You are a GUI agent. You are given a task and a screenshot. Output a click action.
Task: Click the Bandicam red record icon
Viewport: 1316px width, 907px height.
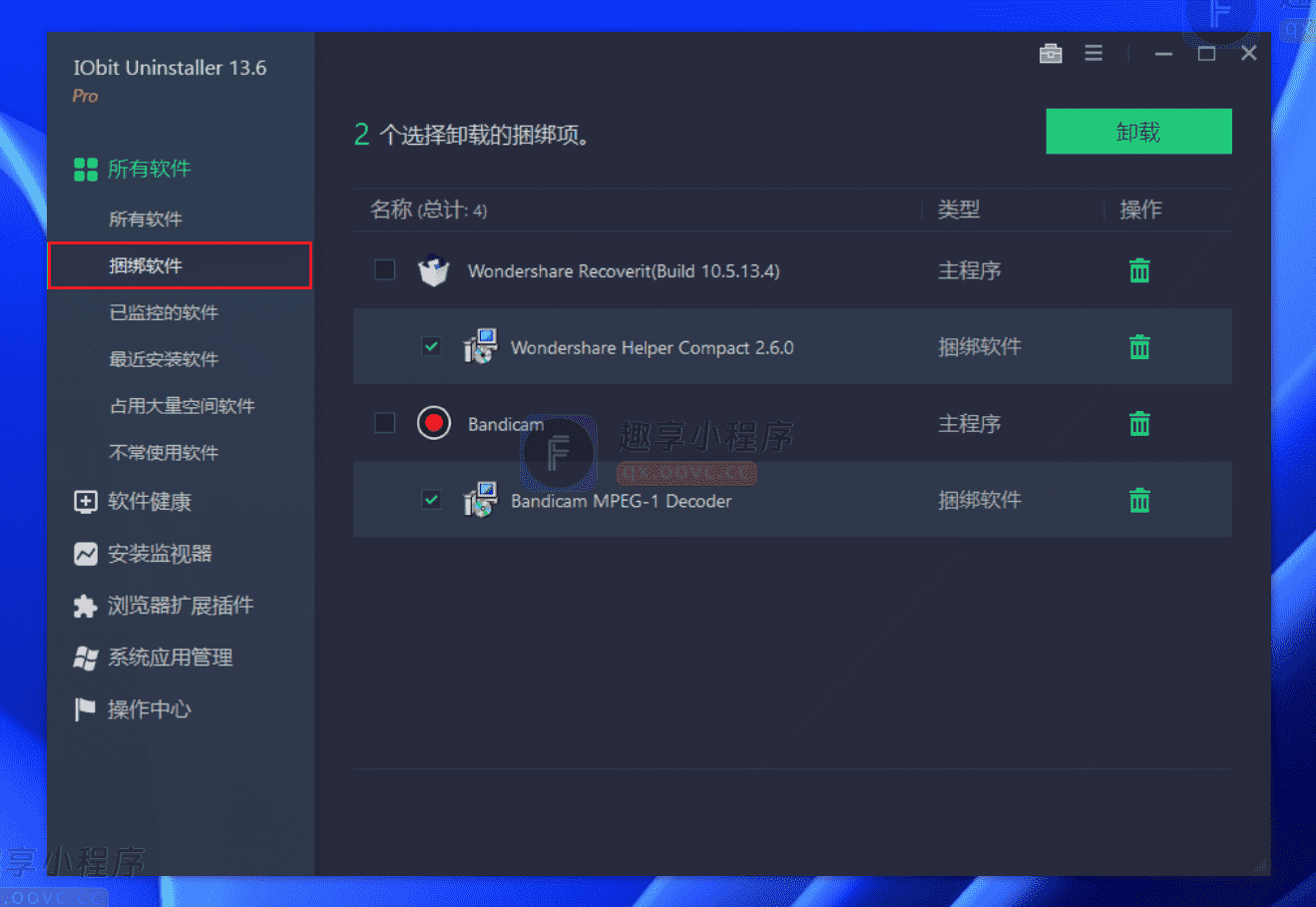[x=433, y=423]
